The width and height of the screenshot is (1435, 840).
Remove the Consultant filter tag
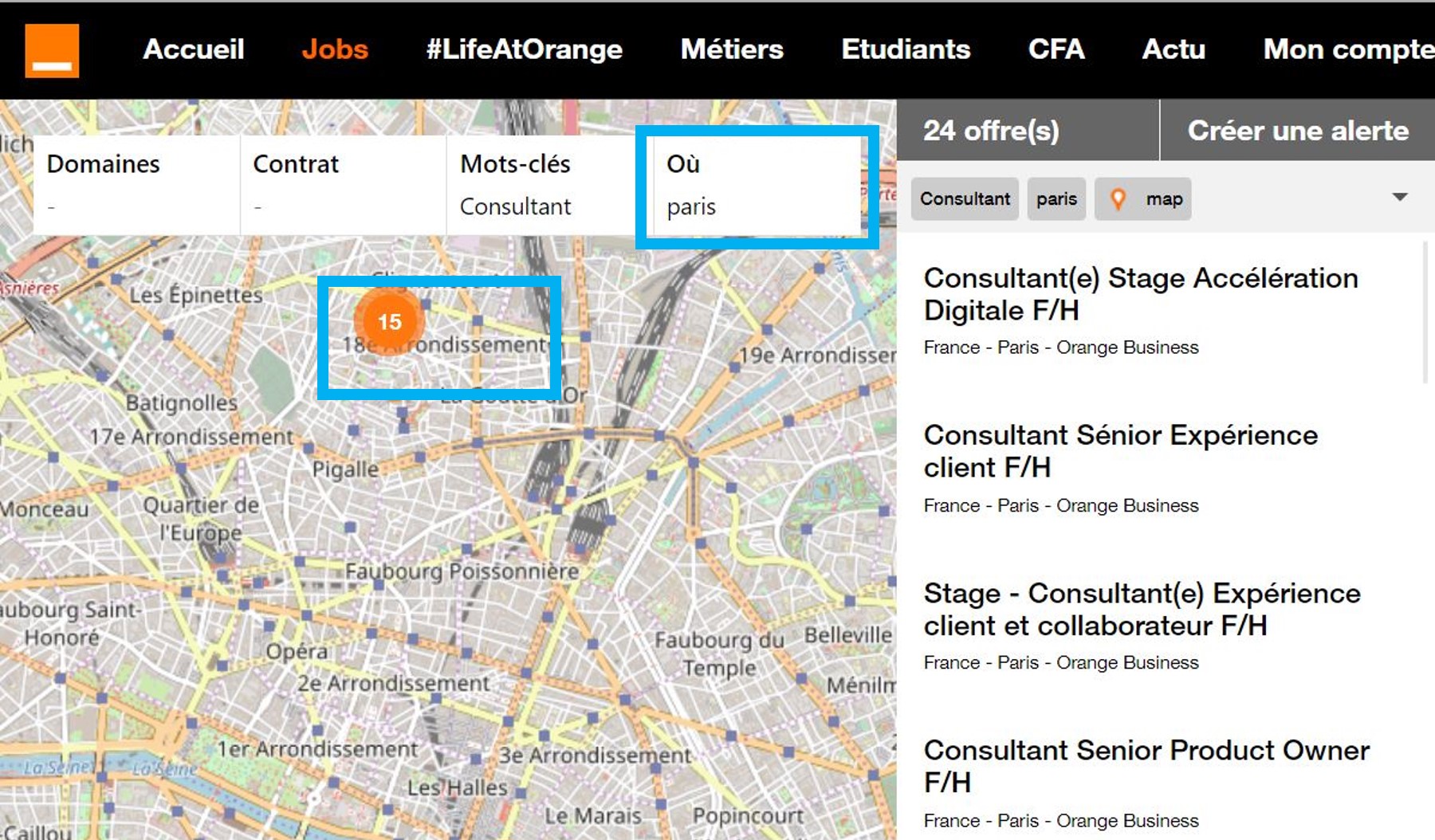coord(965,198)
